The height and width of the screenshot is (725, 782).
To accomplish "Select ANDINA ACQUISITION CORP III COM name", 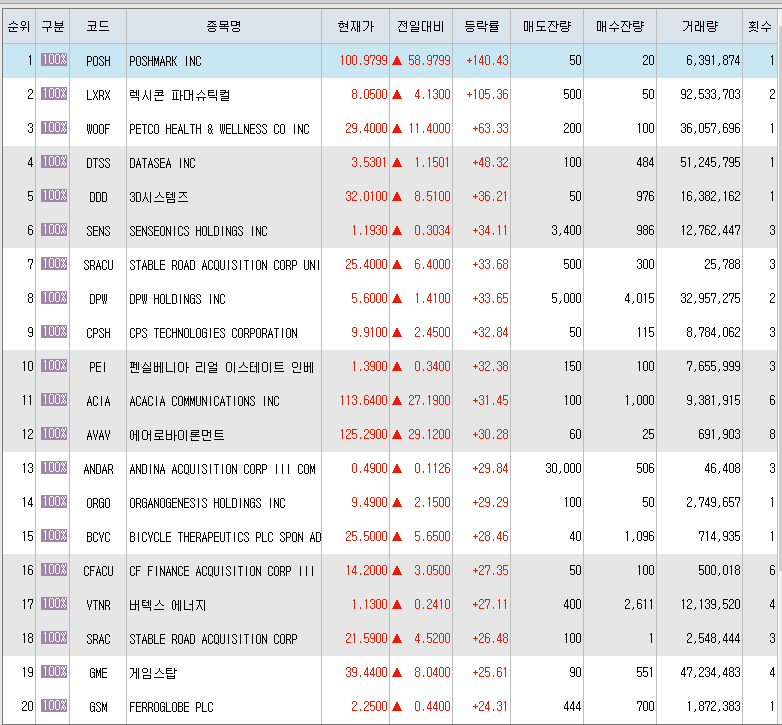I will [x=222, y=469].
